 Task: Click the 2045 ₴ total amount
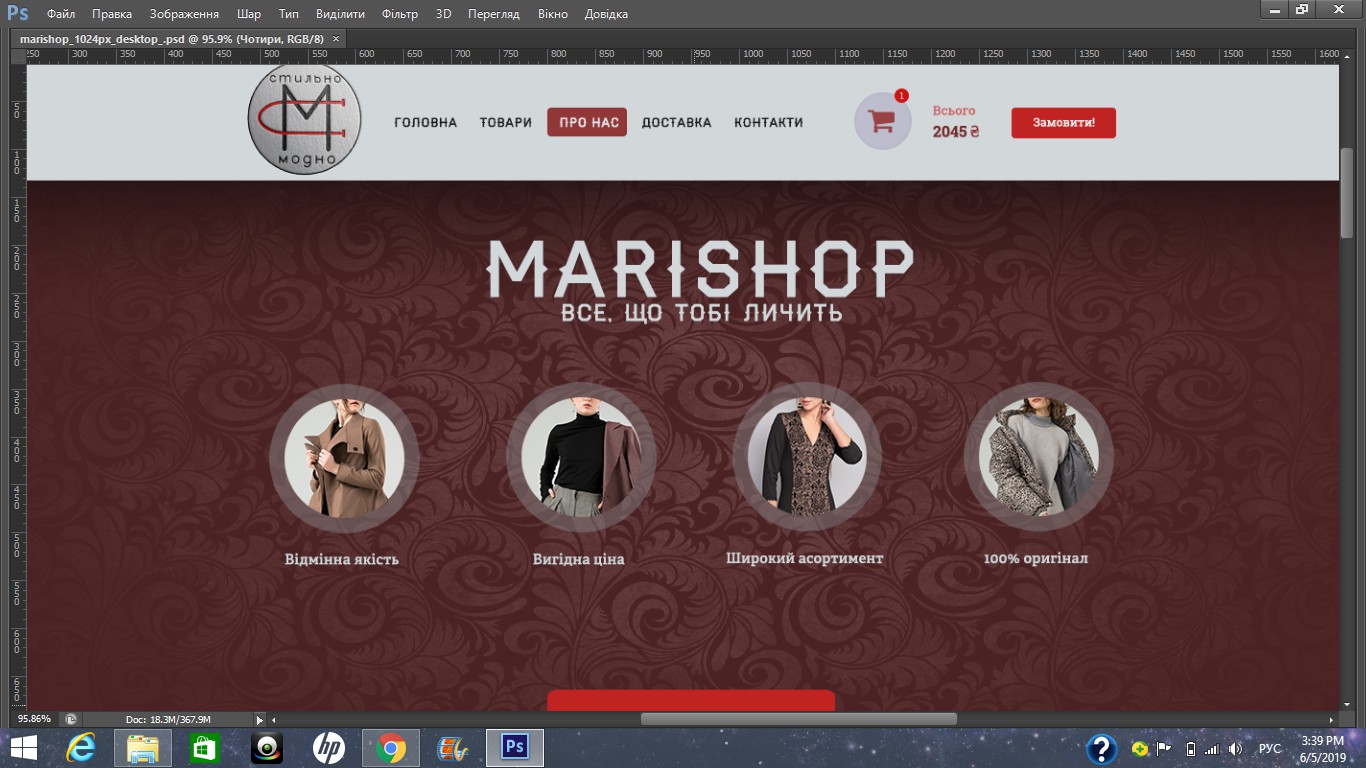click(956, 131)
